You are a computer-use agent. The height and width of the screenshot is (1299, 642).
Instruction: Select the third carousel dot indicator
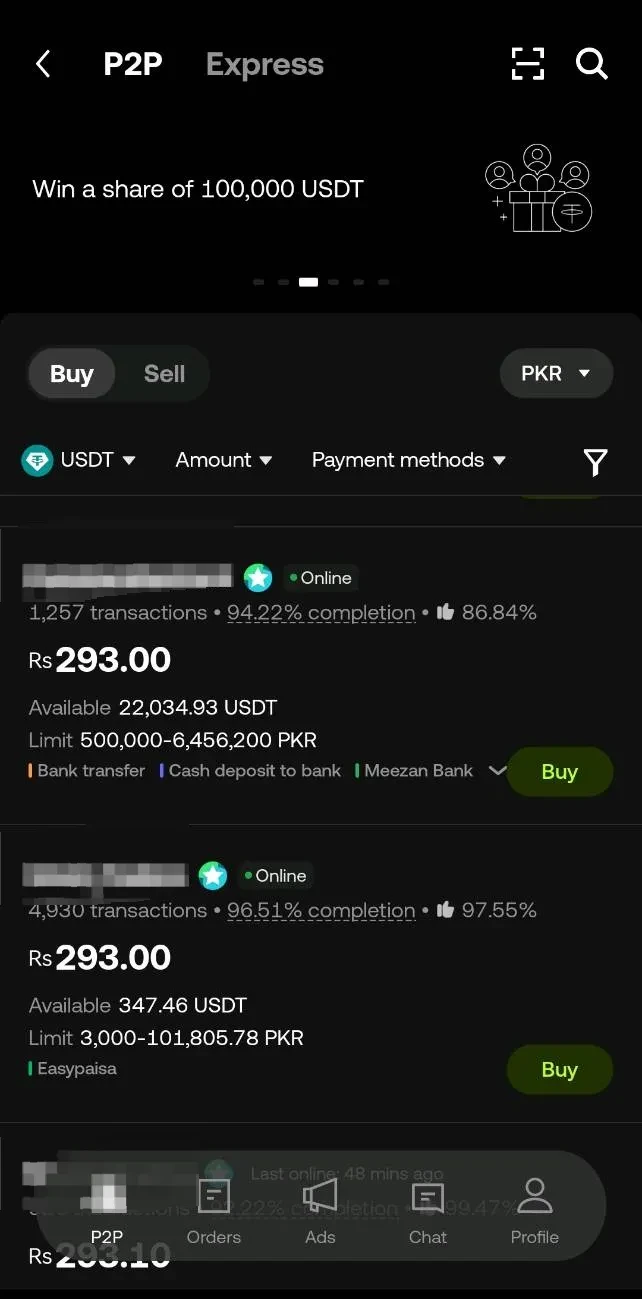[308, 282]
